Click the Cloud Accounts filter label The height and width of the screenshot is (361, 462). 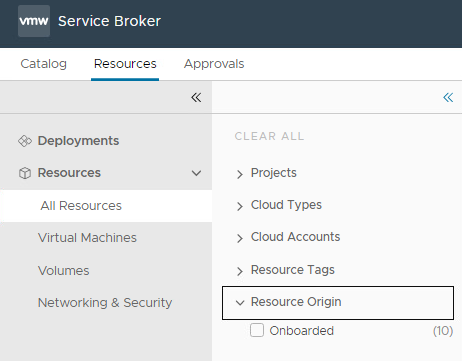(295, 237)
